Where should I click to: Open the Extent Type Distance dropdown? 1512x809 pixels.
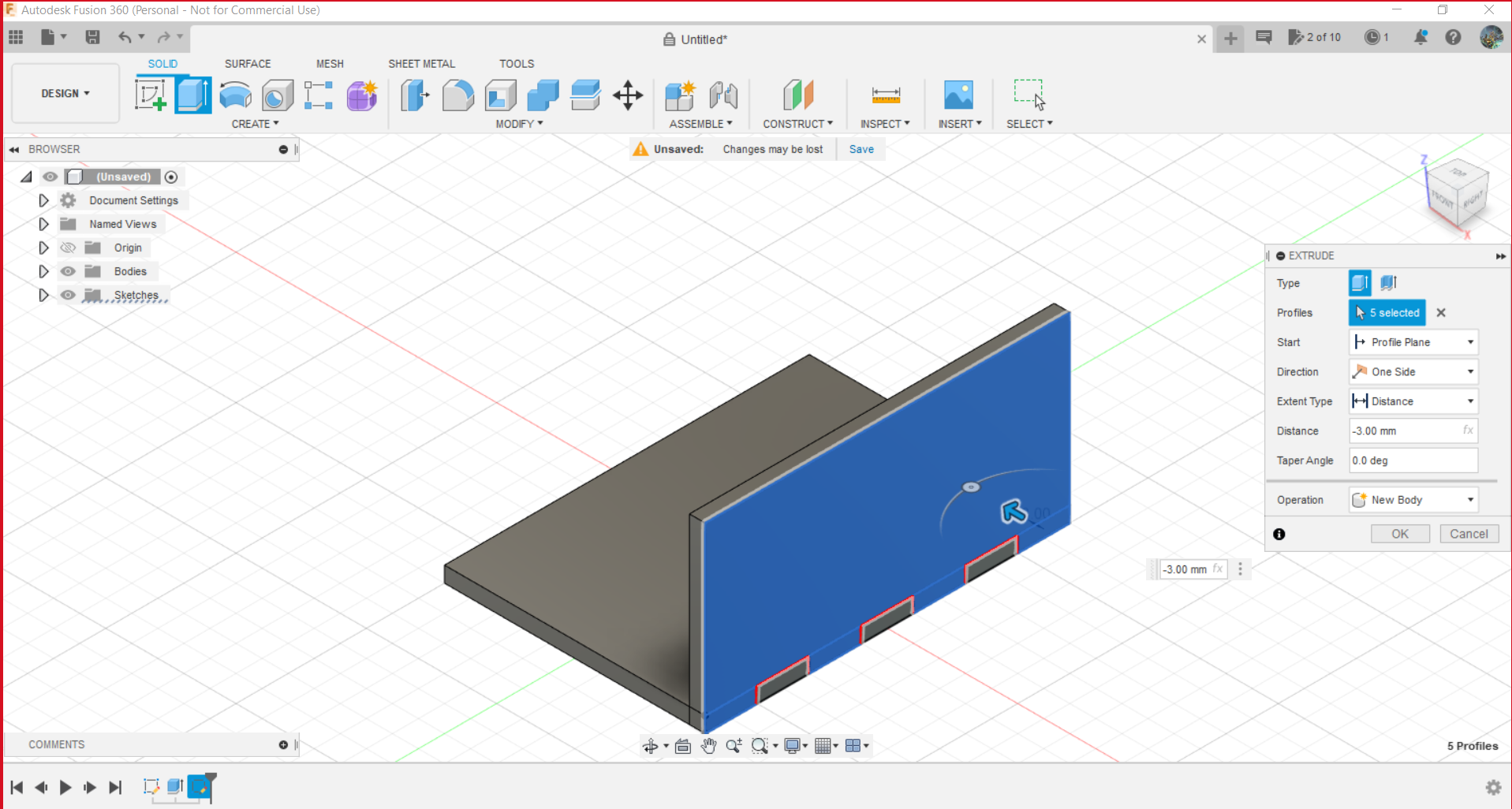(x=1413, y=401)
